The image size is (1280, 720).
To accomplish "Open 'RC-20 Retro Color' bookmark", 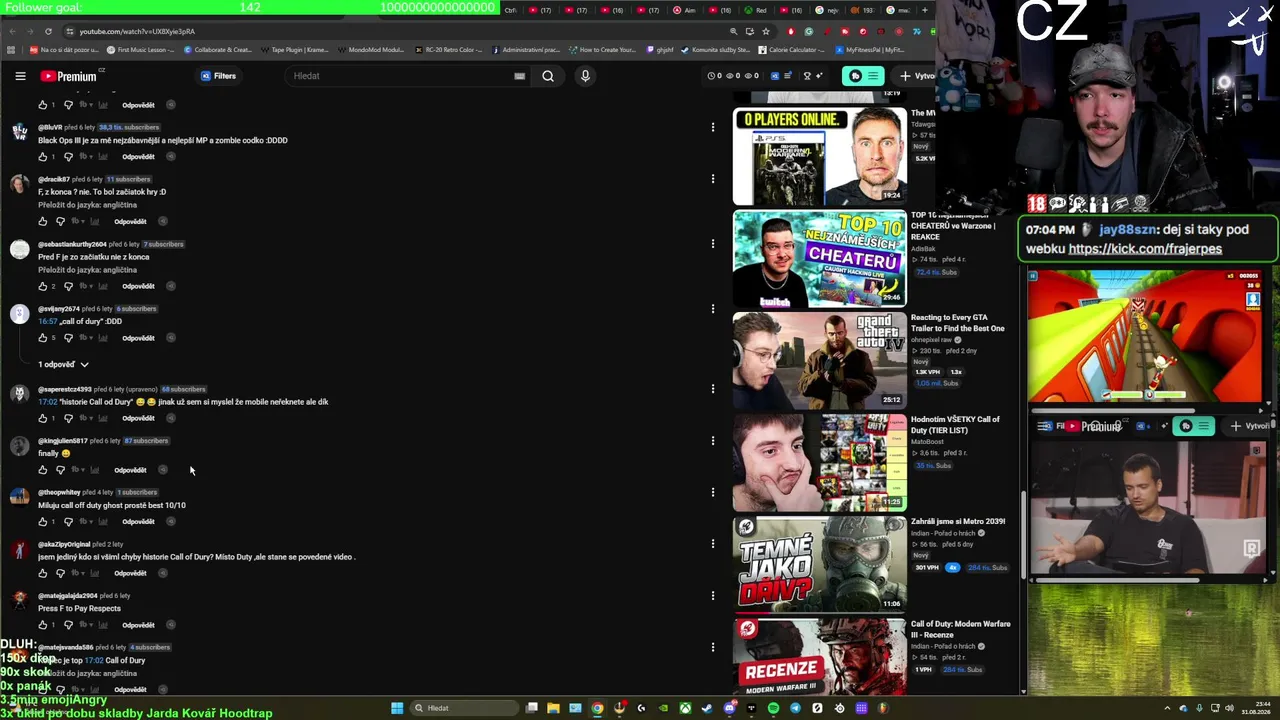I will pos(449,50).
